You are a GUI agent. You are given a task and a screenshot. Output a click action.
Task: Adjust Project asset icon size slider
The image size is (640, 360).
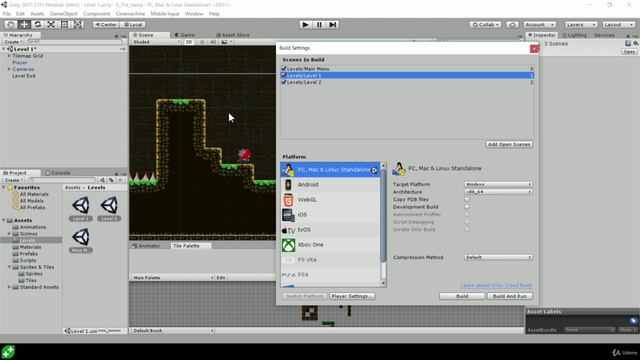pyautogui.click(x=108, y=331)
